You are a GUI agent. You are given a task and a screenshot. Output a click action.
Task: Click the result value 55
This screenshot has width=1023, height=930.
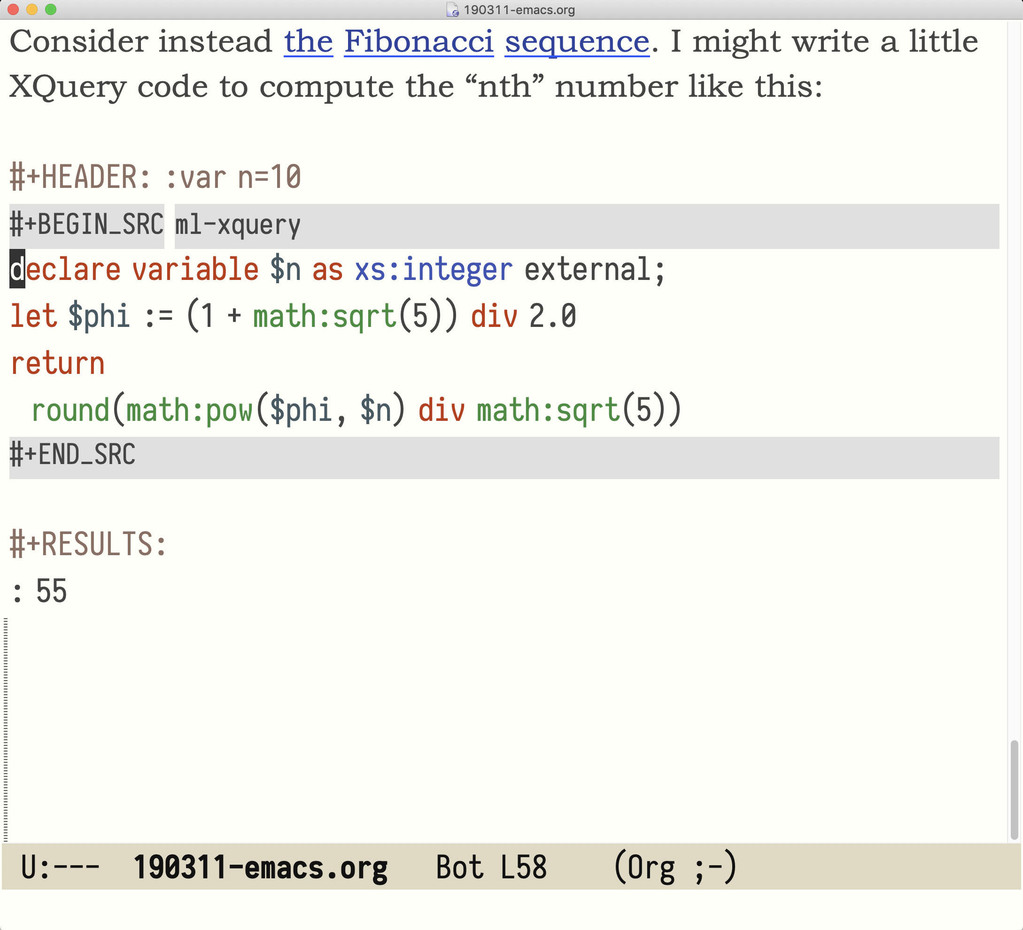tap(52, 591)
